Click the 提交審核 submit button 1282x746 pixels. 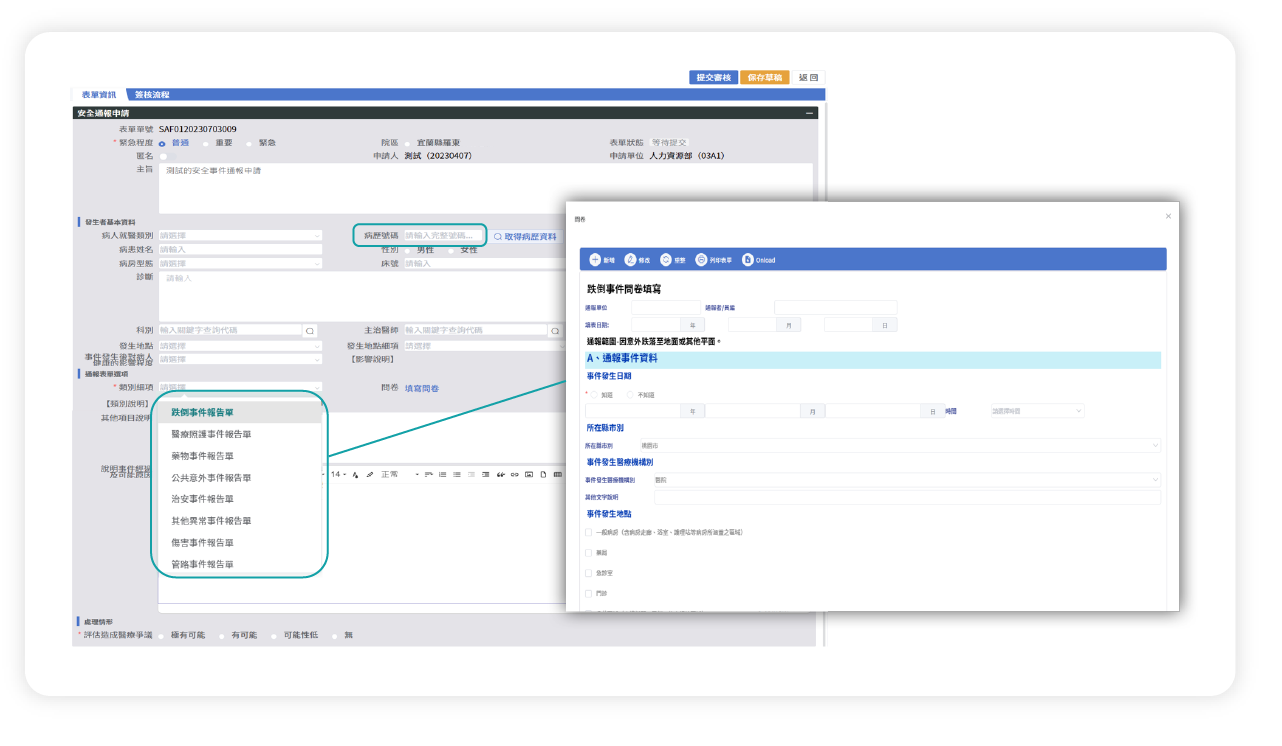tap(713, 78)
